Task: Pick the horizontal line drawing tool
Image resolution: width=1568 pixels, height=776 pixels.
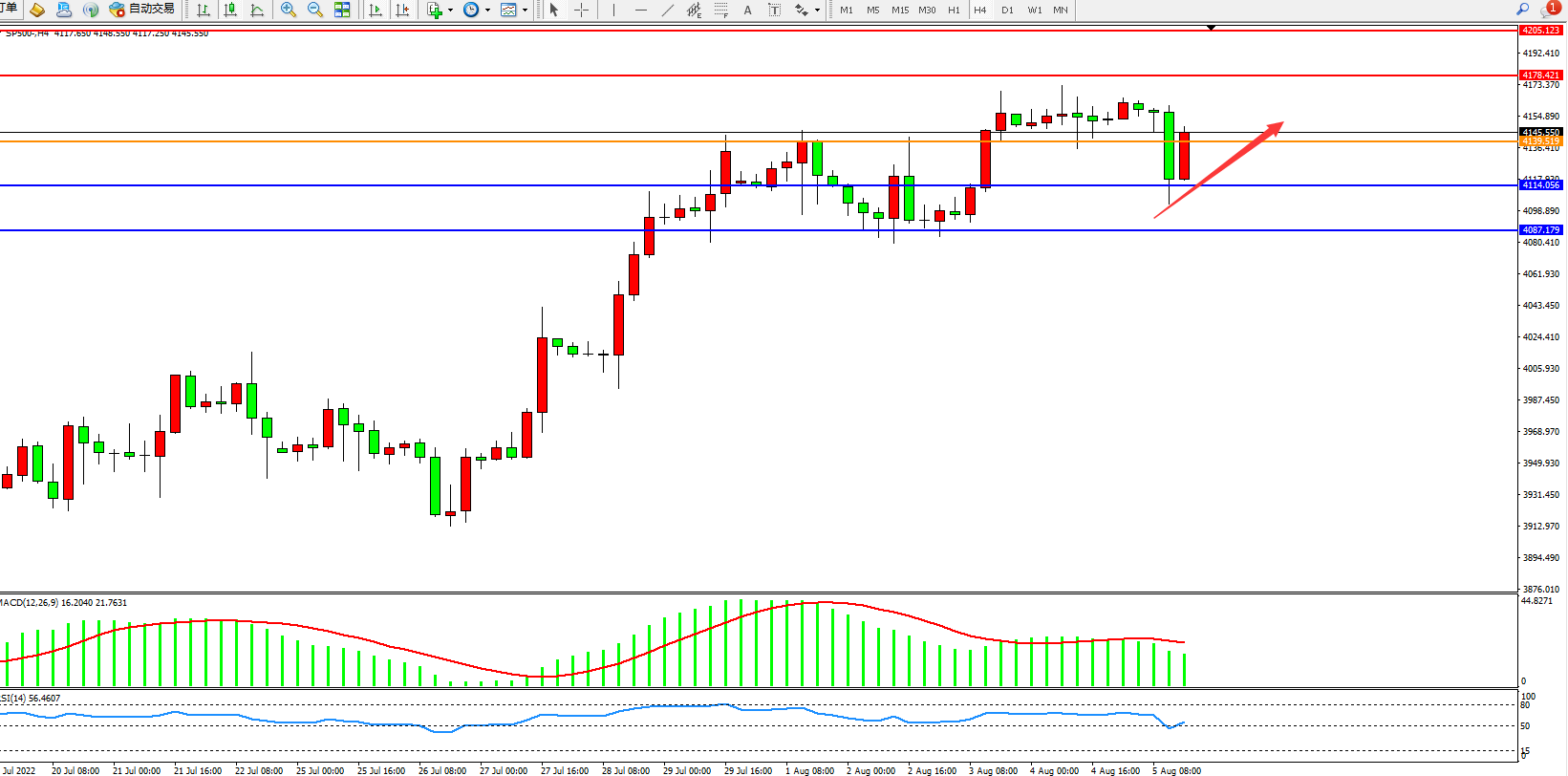Action: 640,10
